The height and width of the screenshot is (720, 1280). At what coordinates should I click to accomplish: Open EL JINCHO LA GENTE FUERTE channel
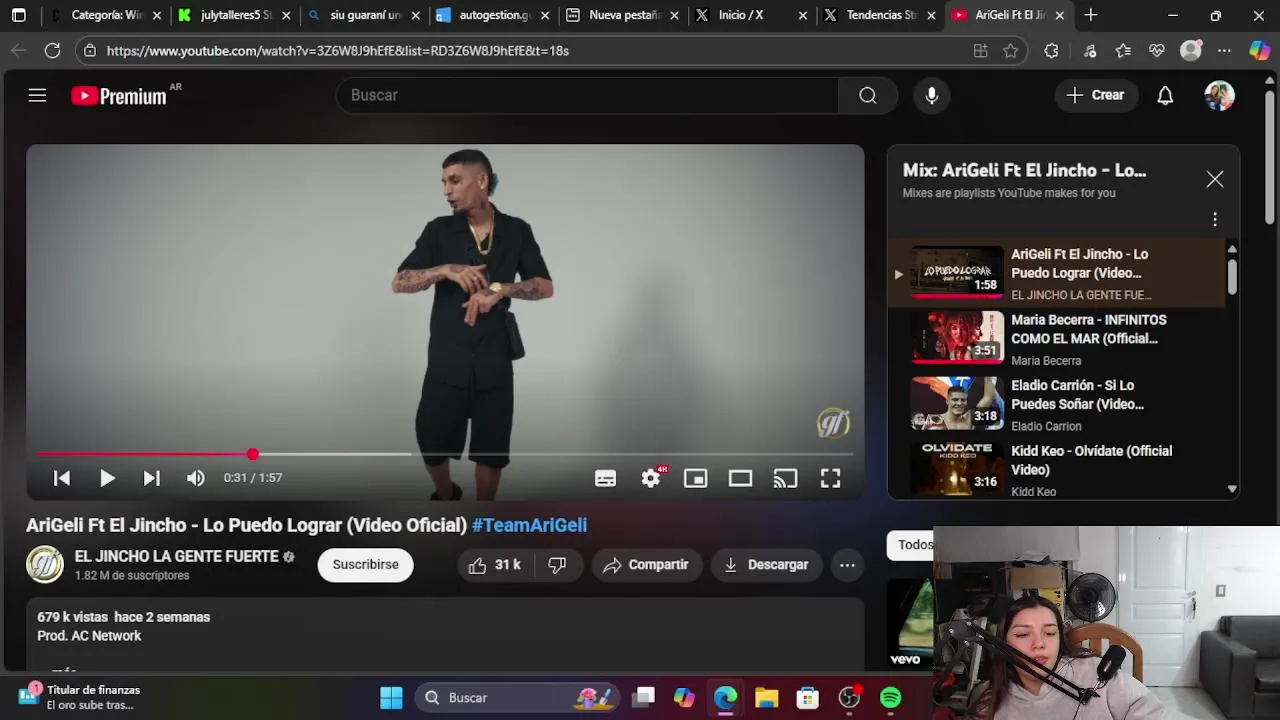(176, 556)
